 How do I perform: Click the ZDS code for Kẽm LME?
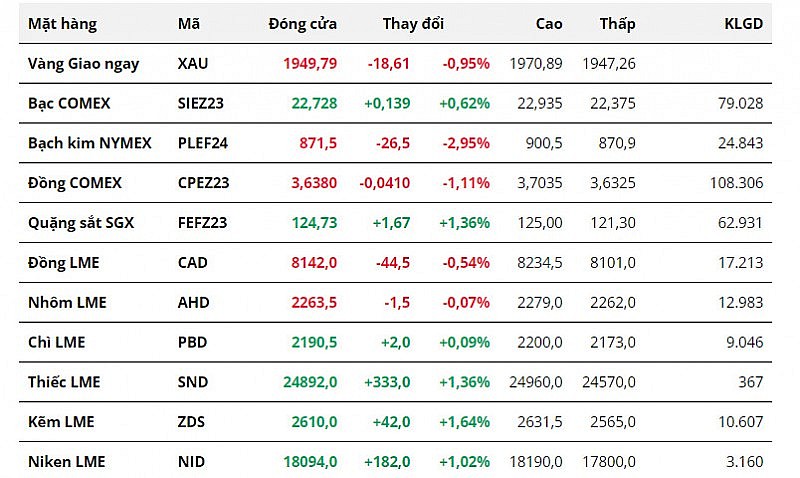(x=192, y=422)
